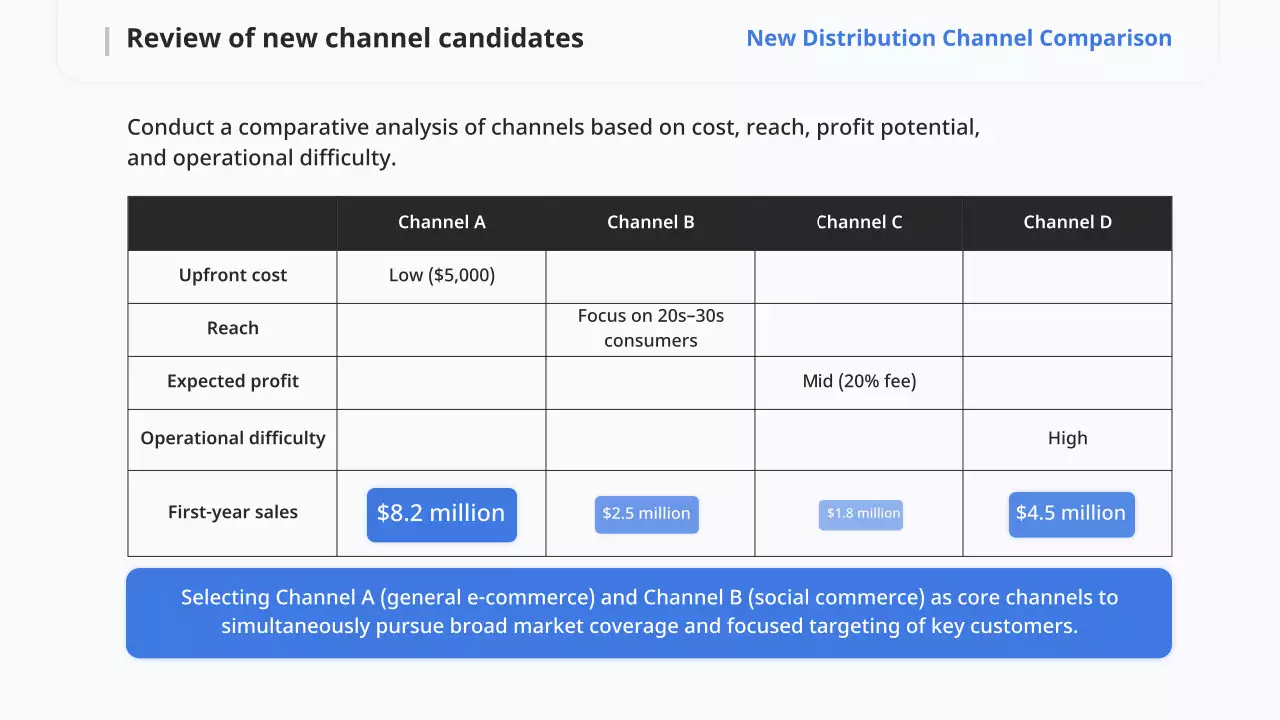
Task: Click the blue summary banner about core channels
Action: point(648,613)
